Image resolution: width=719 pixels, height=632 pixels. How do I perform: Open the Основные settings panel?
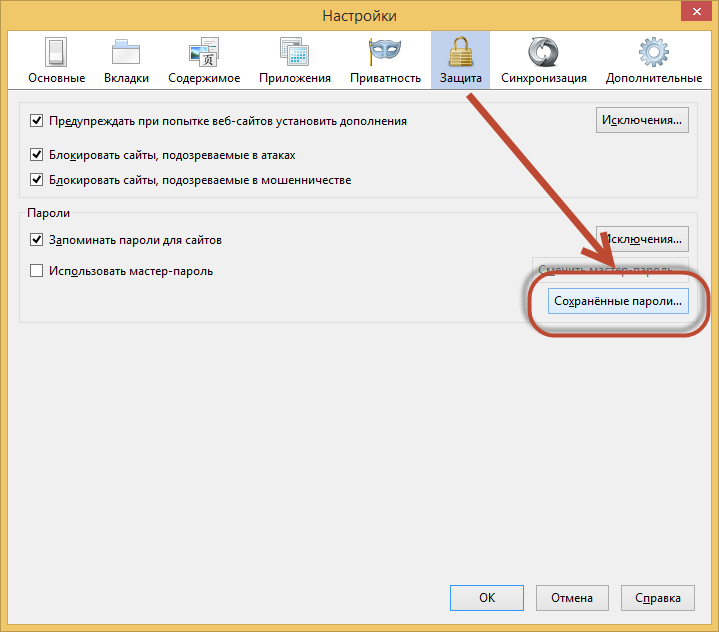(56, 59)
